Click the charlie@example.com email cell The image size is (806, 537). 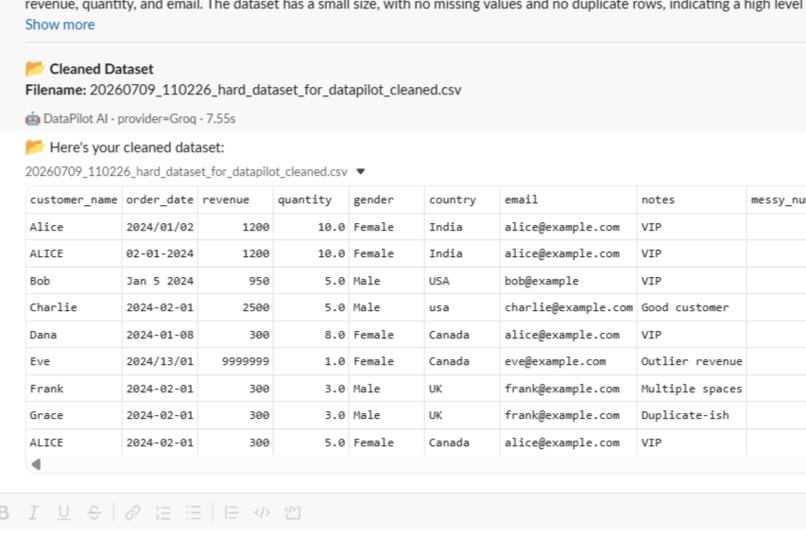click(x=569, y=307)
